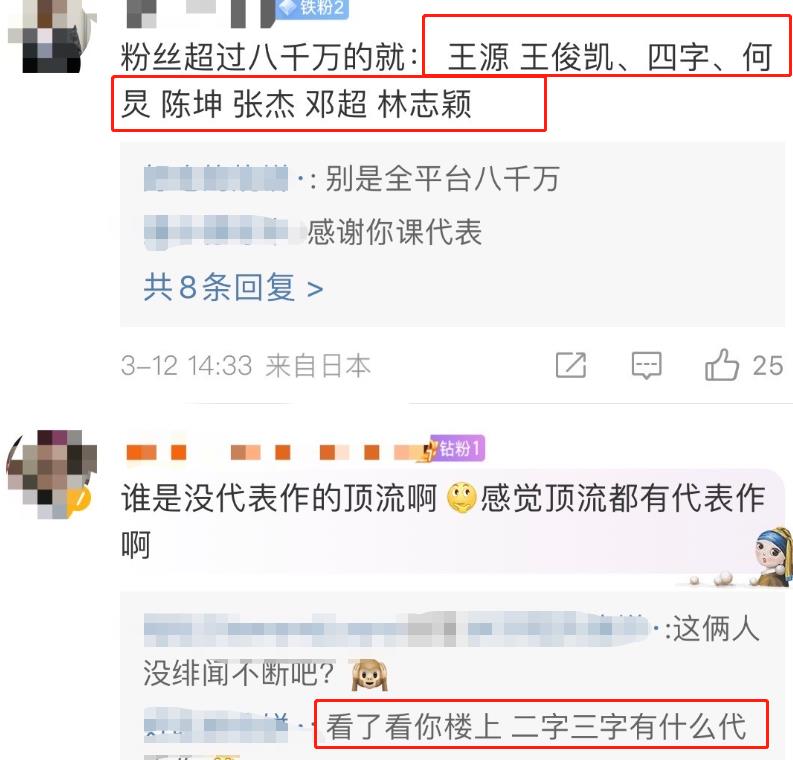This screenshot has height=760, width=793.
Task: Tap reply 这俩人没绯闻不断吧
Action: [x=452, y=651]
